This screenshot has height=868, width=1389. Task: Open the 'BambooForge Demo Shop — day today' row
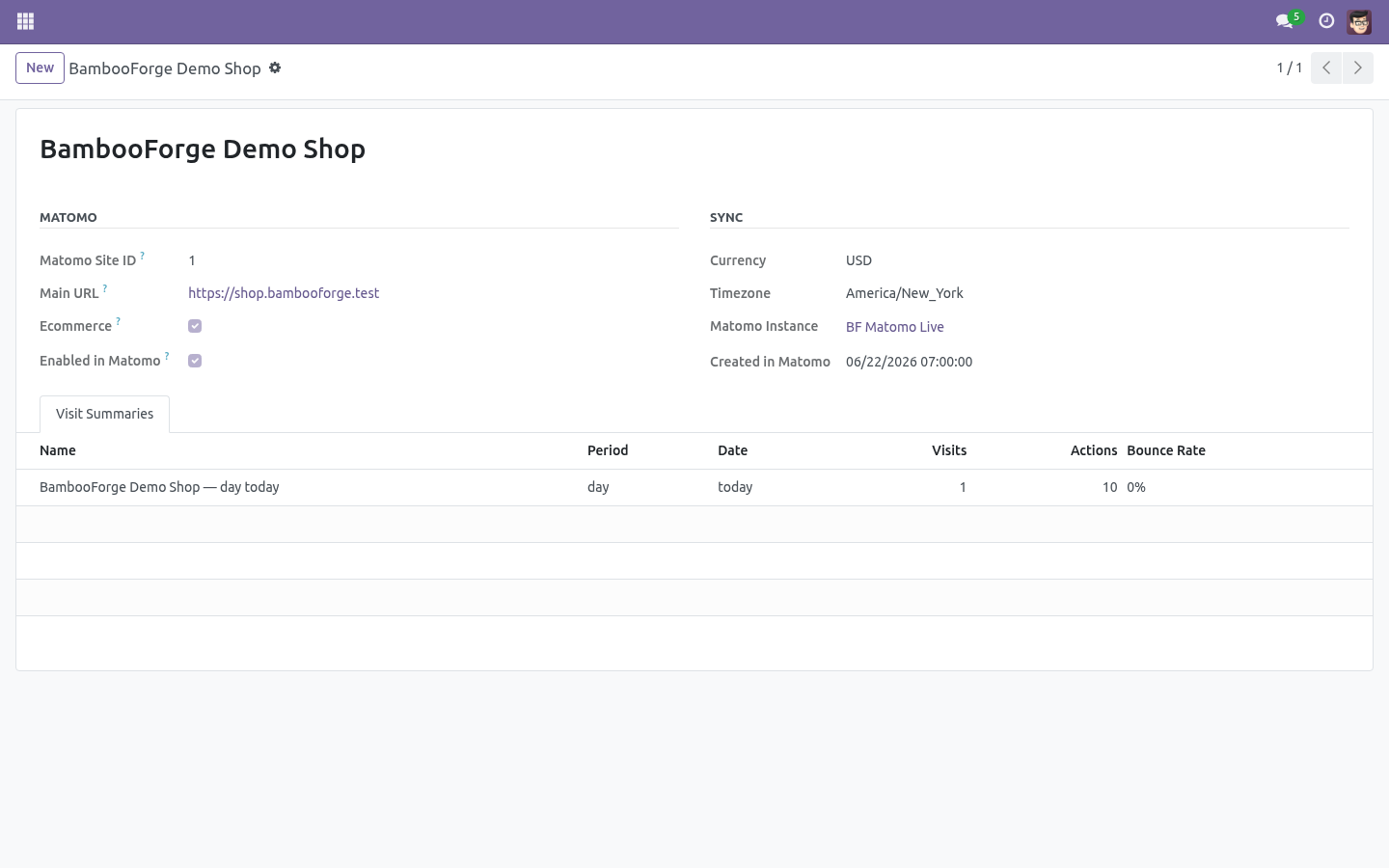click(x=694, y=487)
